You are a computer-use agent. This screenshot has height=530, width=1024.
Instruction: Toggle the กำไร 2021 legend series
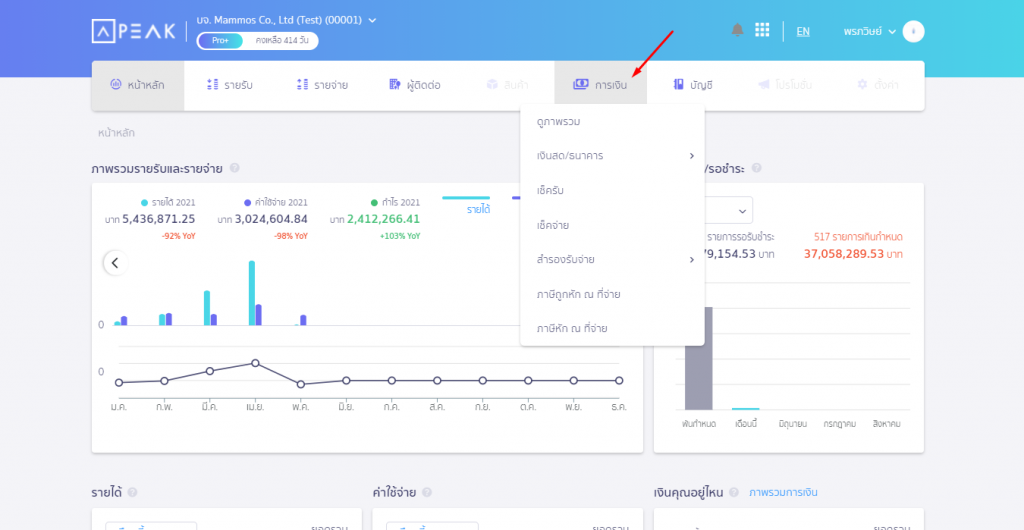[394, 202]
